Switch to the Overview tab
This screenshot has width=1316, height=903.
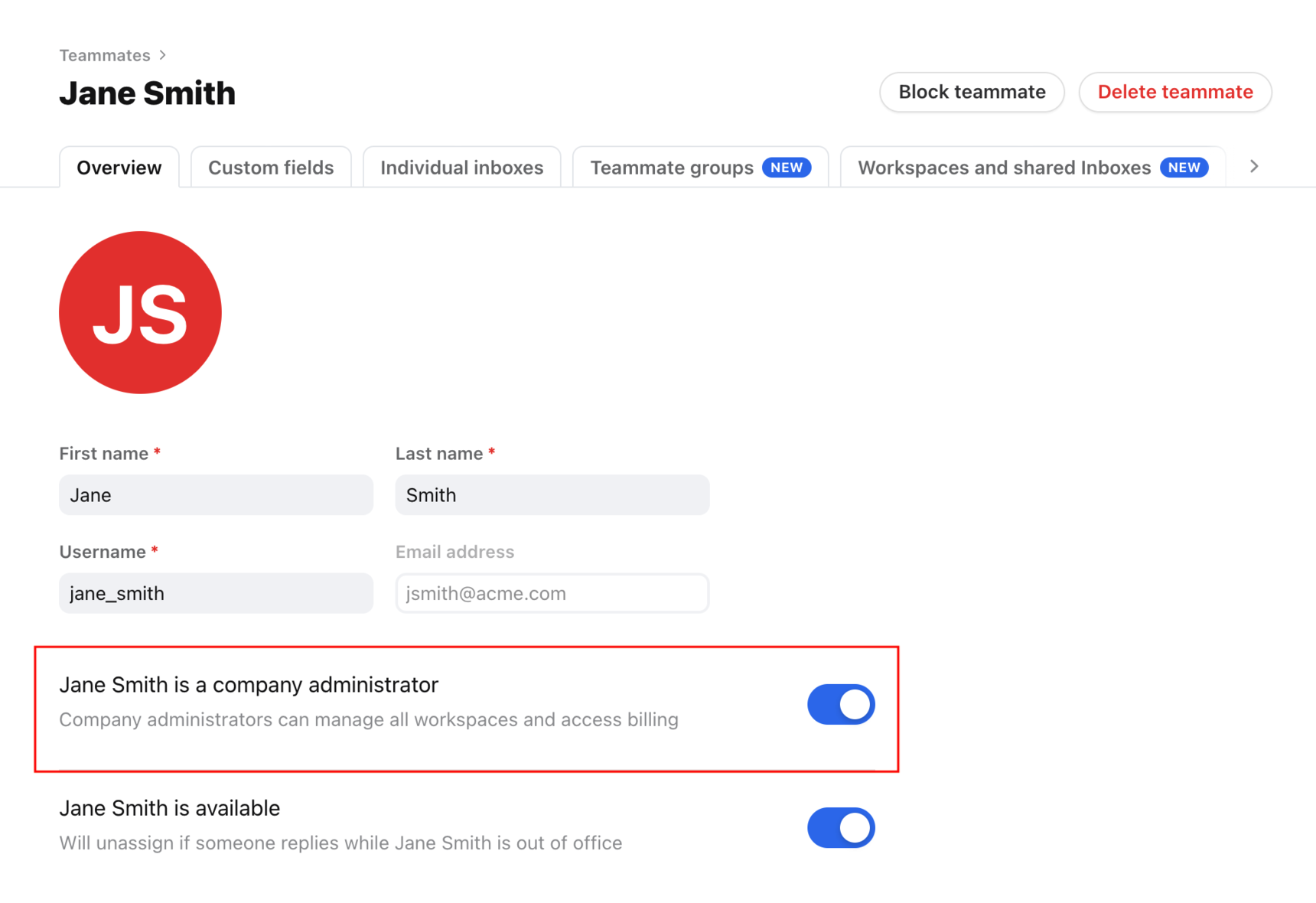[119, 168]
